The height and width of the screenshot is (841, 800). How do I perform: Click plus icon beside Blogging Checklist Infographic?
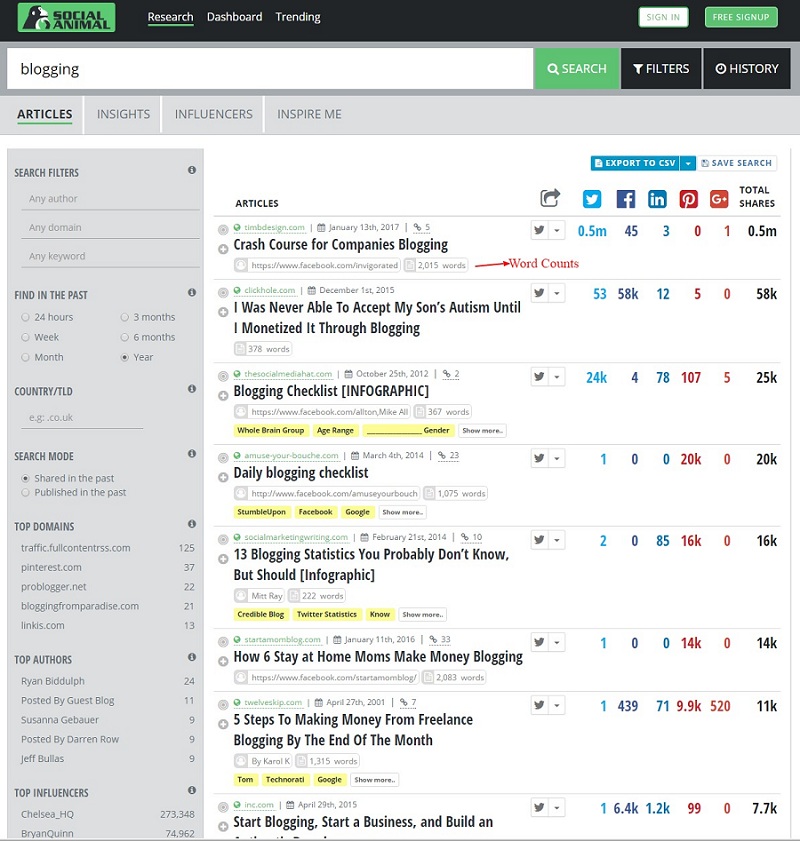tap(223, 396)
